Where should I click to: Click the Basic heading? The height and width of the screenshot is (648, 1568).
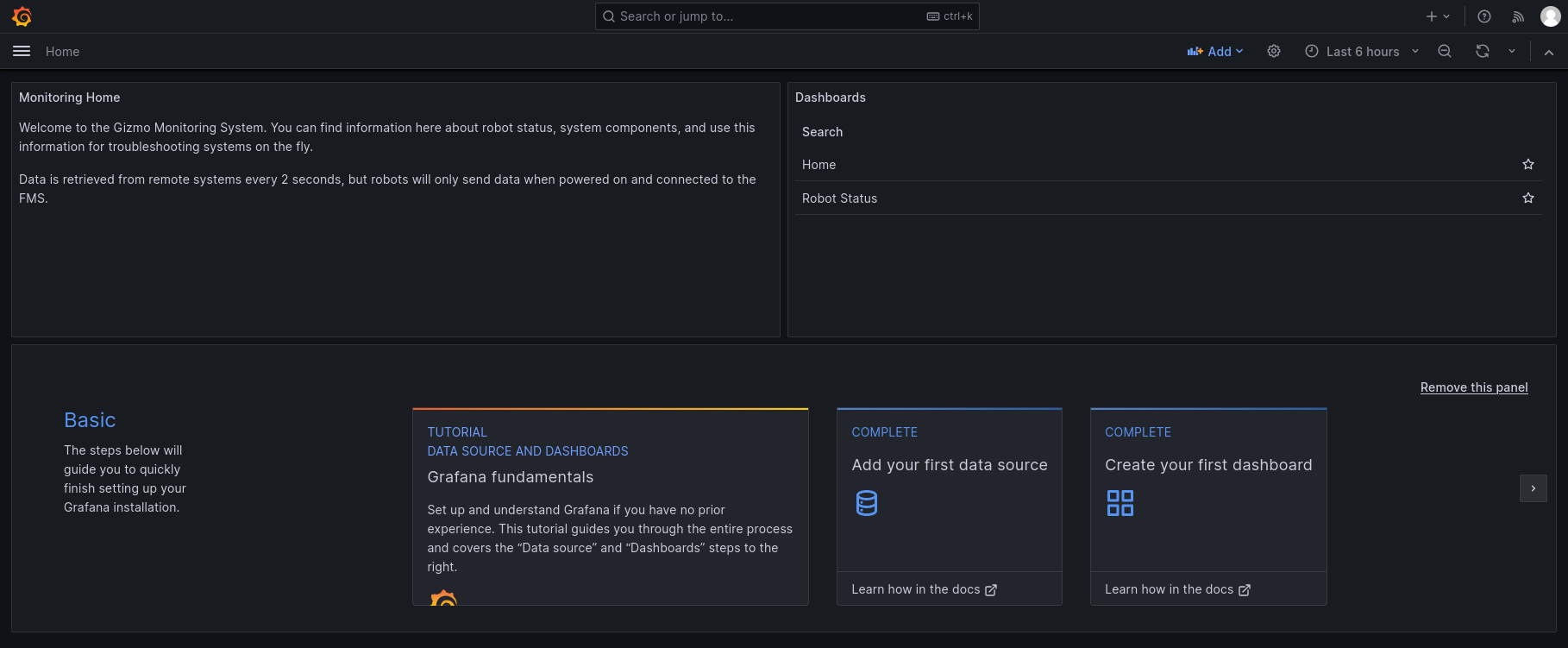point(90,420)
